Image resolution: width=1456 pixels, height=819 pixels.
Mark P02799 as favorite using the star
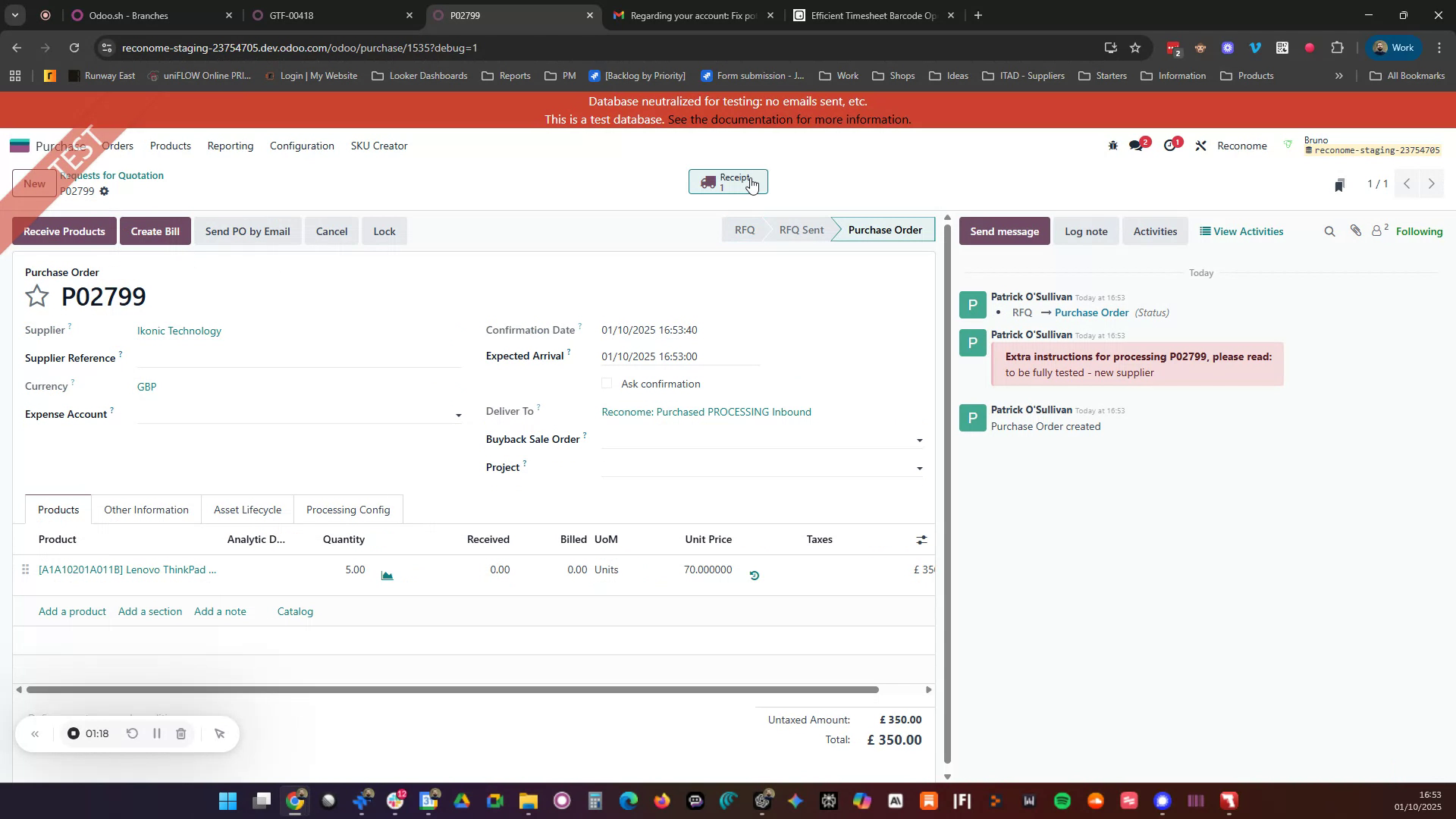pos(36,296)
